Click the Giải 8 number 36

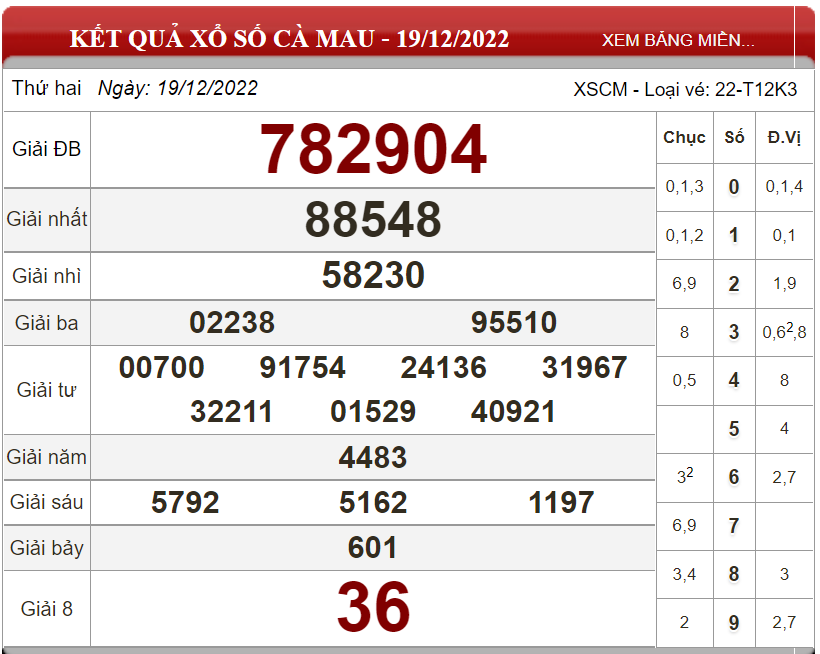373,608
